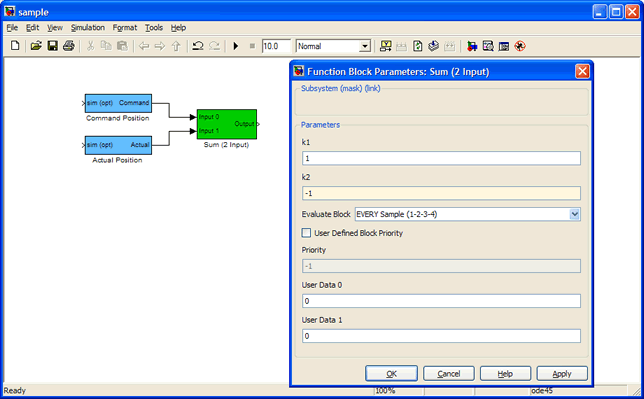The image size is (644, 399).
Task: Click the Cancel button in dialog
Action: tap(448, 374)
